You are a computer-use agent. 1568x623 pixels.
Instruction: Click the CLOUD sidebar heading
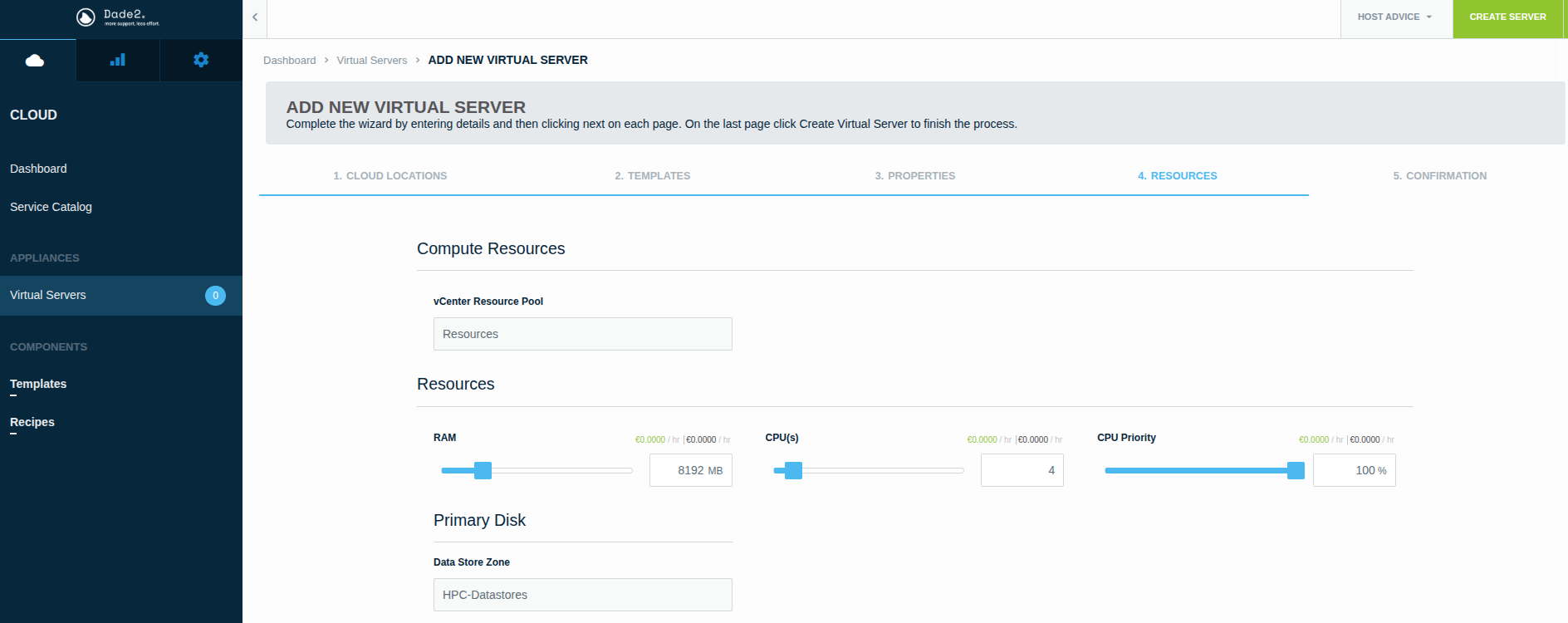[x=33, y=115]
